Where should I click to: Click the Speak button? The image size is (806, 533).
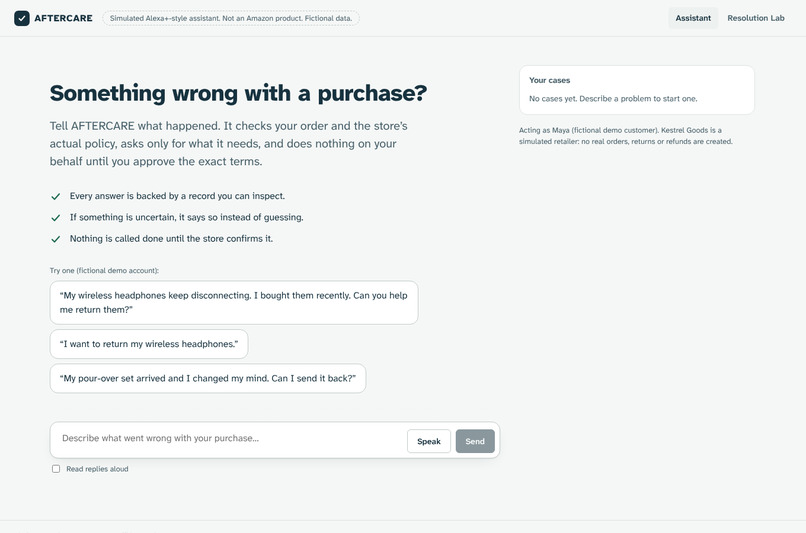coord(429,441)
